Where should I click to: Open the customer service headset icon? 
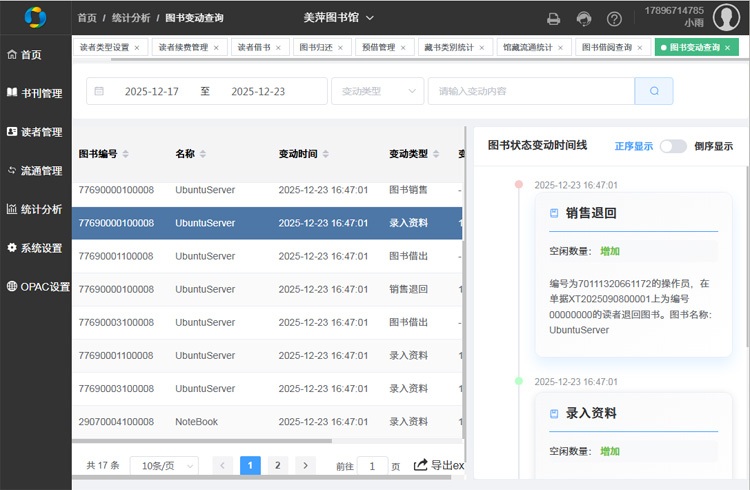point(584,18)
